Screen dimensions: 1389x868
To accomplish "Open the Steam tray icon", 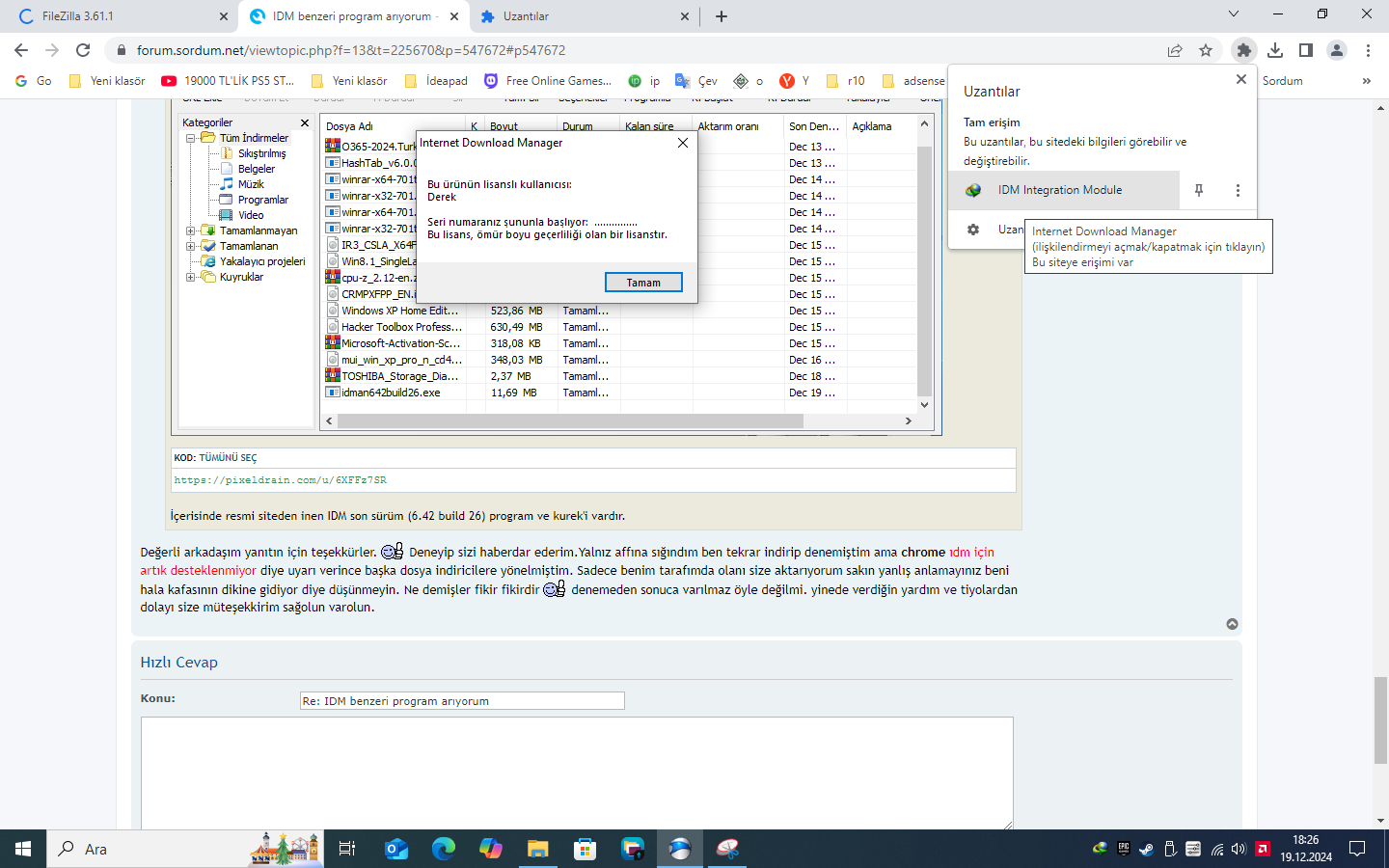I will (x=1147, y=849).
